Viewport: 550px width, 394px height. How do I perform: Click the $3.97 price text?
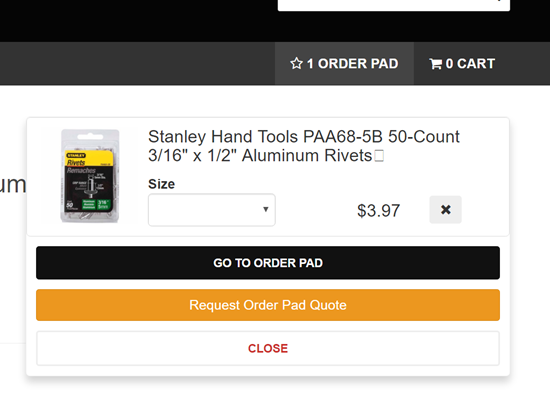click(378, 211)
